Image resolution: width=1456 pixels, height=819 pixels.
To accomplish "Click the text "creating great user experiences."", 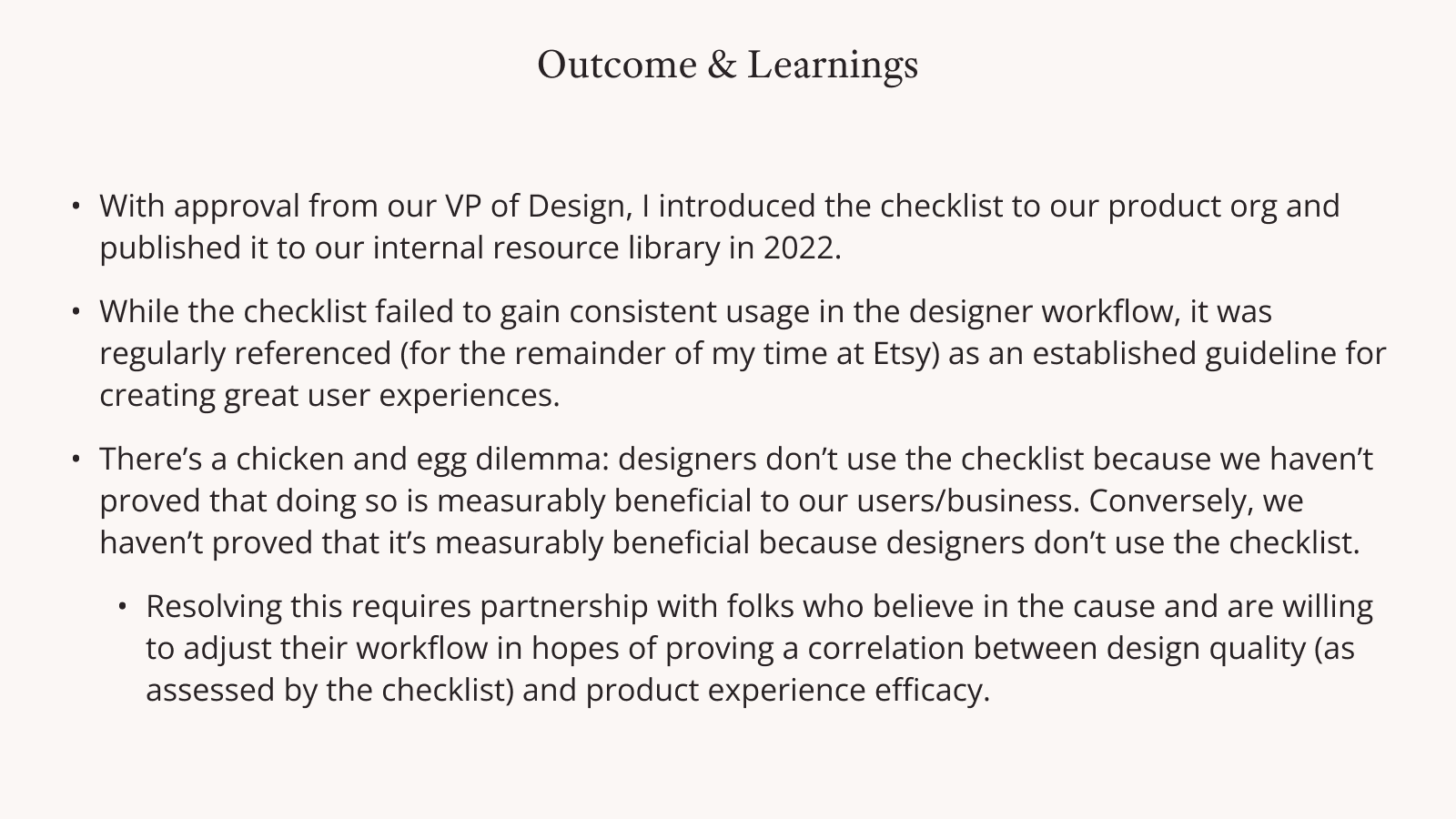I will (x=329, y=396).
